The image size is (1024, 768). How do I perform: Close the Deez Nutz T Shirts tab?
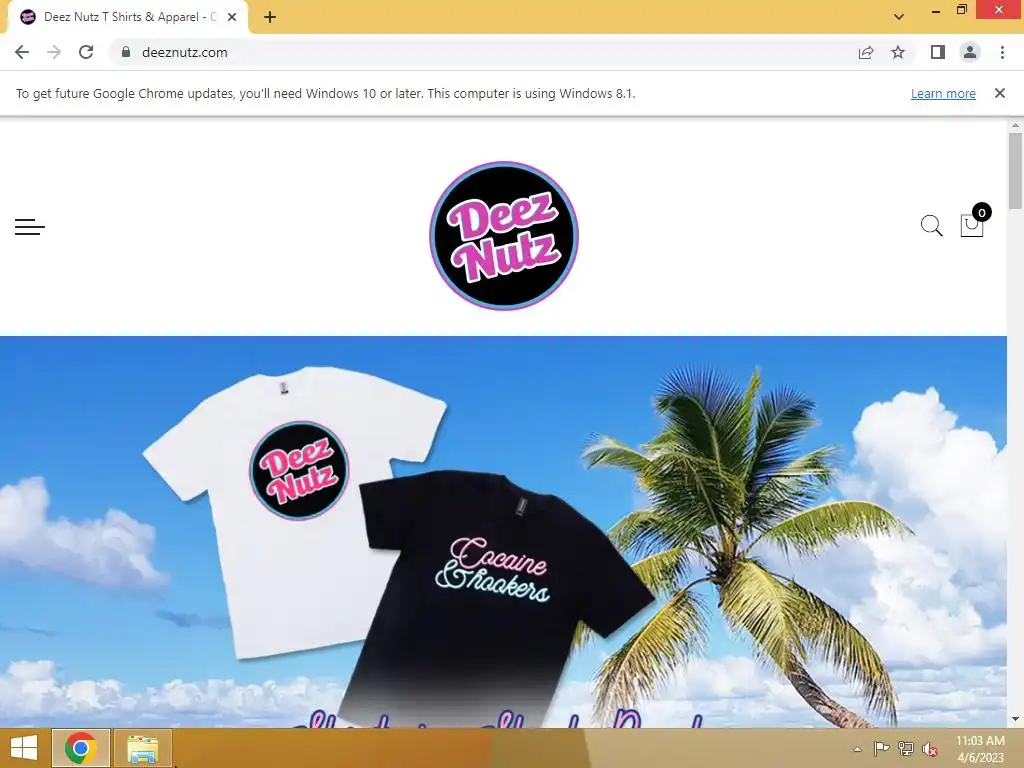pyautogui.click(x=232, y=17)
